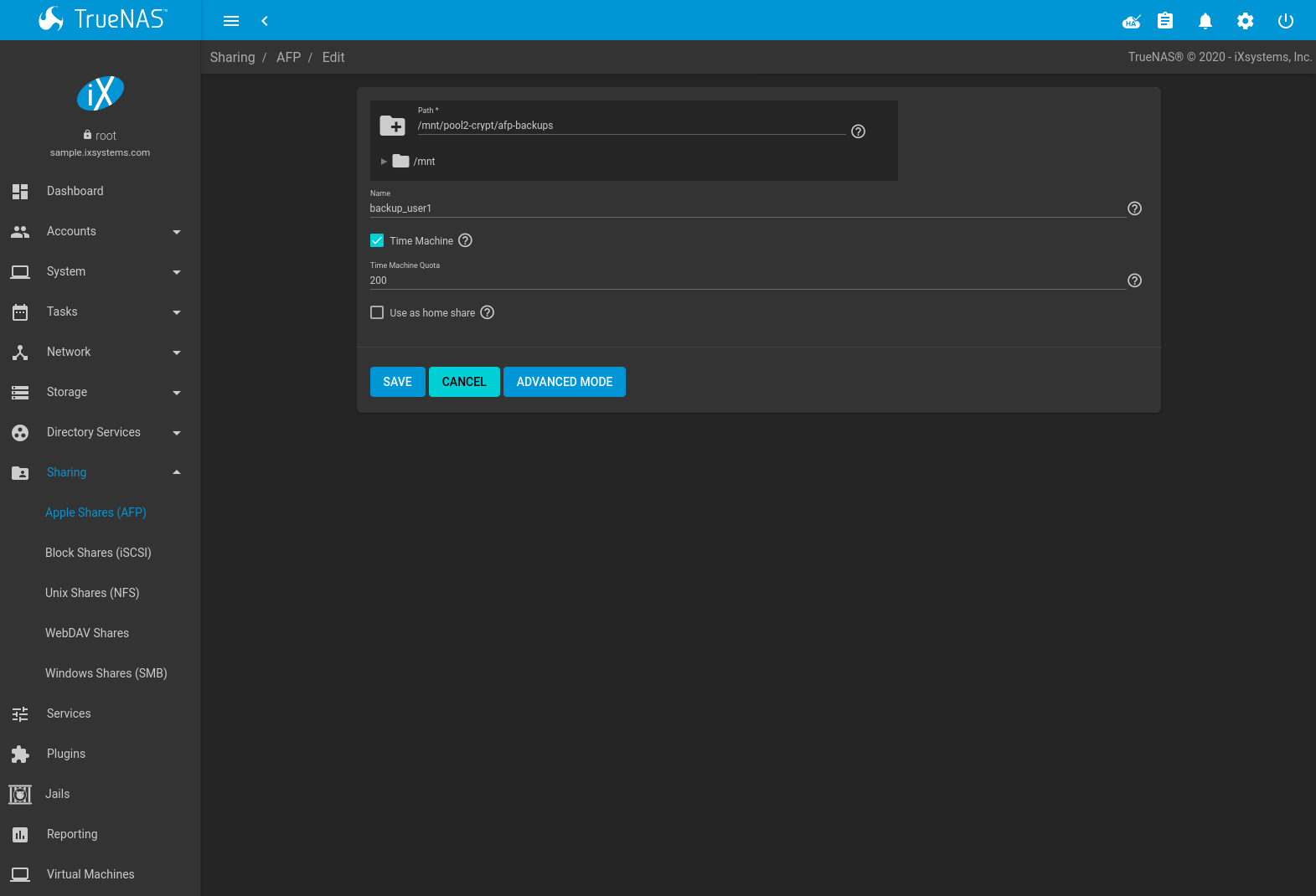Screen dimensions: 1316x896
Task: Click the power icon
Action: tap(1286, 21)
